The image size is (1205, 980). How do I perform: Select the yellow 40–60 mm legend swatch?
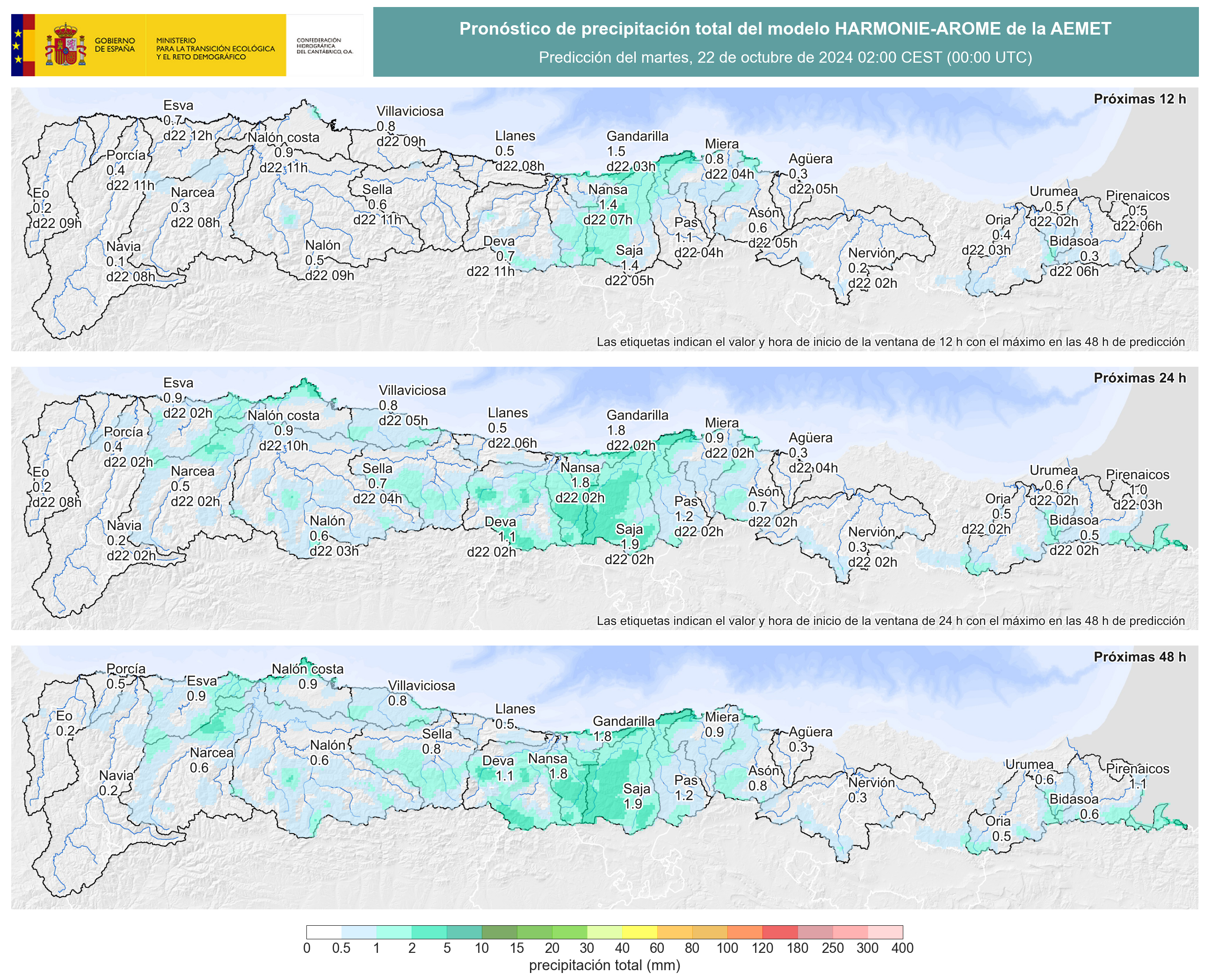[639, 932]
